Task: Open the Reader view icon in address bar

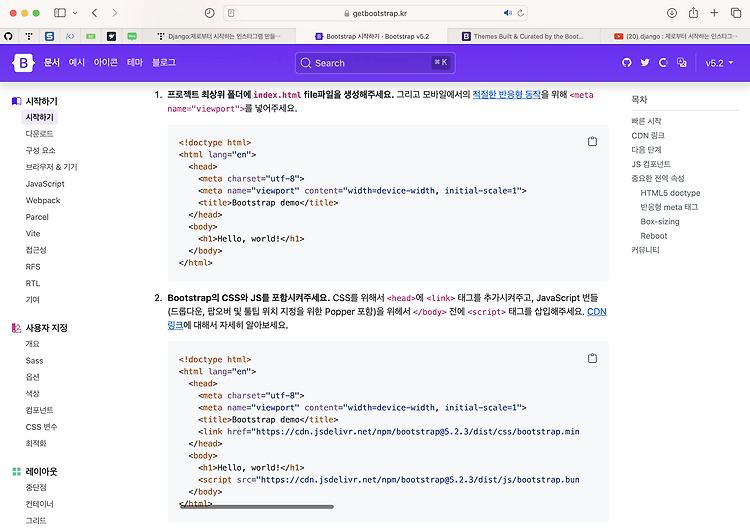Action: [x=231, y=13]
